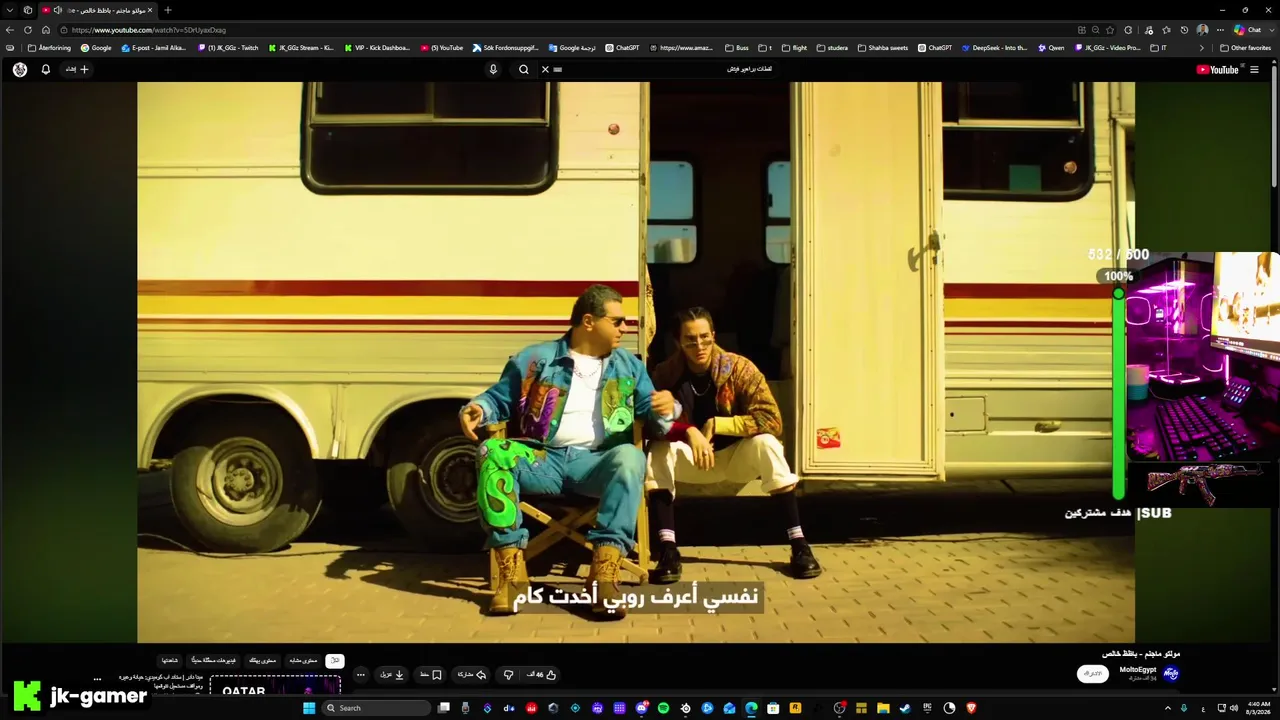Open the browser profile picture

click(1202, 30)
